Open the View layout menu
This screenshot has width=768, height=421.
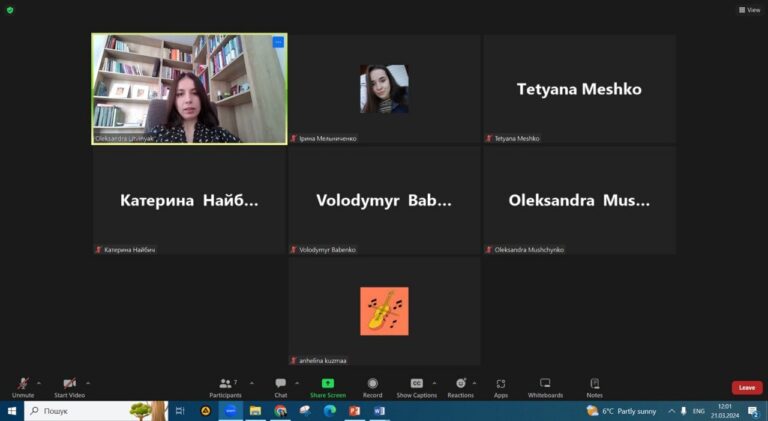click(x=750, y=10)
